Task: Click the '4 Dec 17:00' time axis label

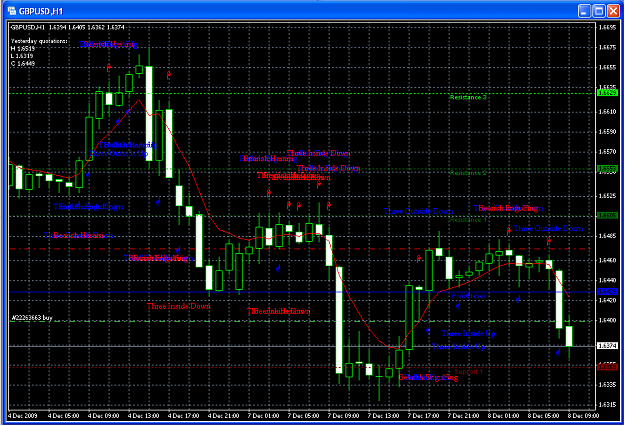Action: click(183, 416)
